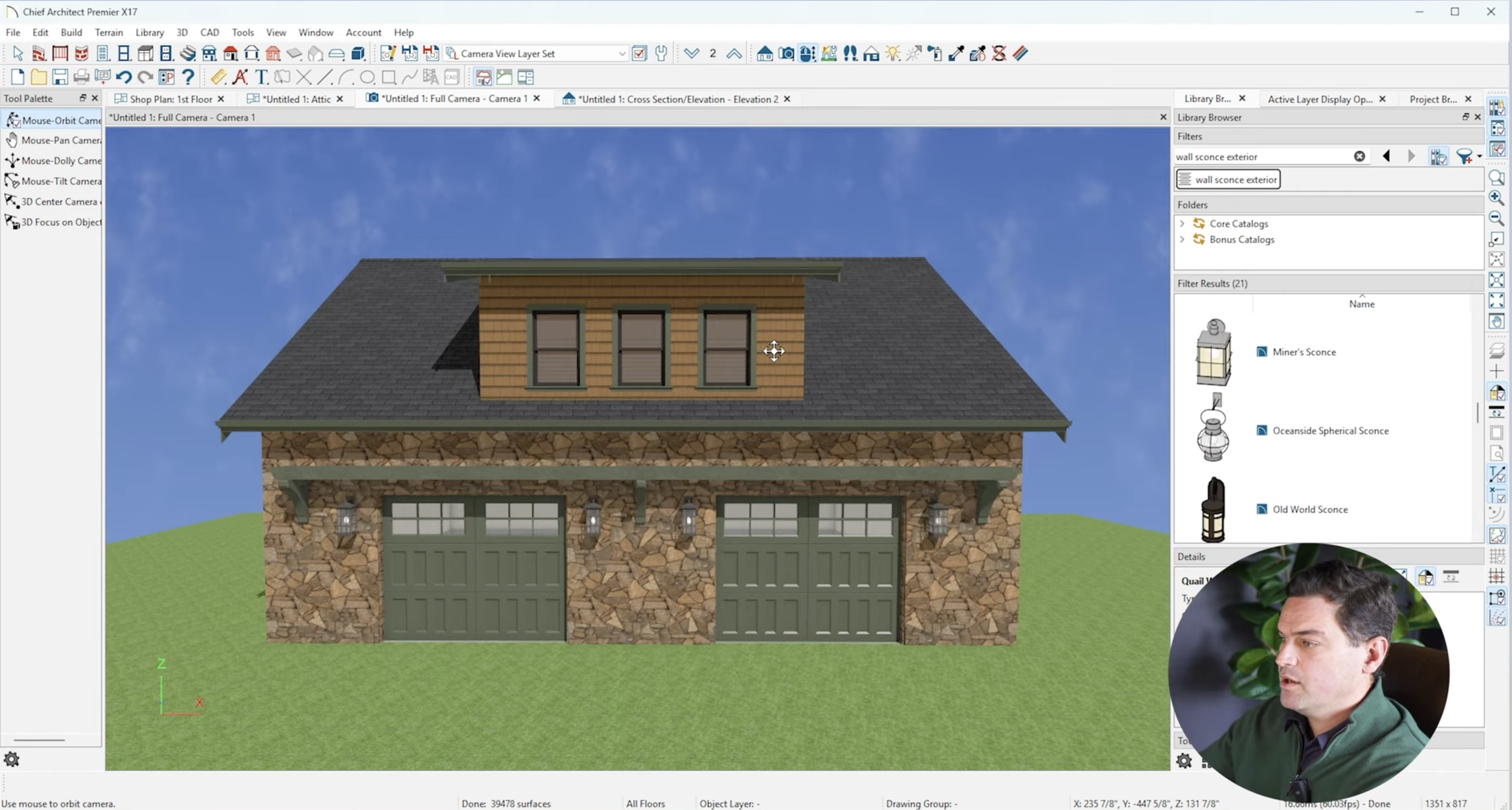Select the Material Eyedropper tool
The height and width of the screenshot is (810, 1512).
click(956, 54)
